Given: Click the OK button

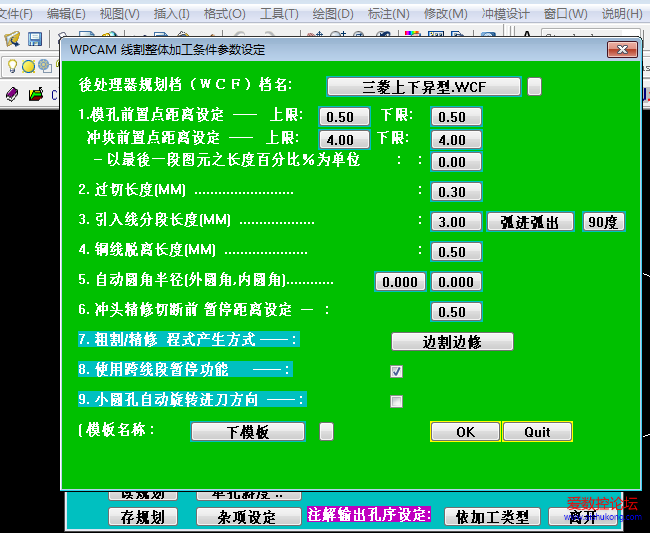Looking at the screenshot, I should (465, 431).
